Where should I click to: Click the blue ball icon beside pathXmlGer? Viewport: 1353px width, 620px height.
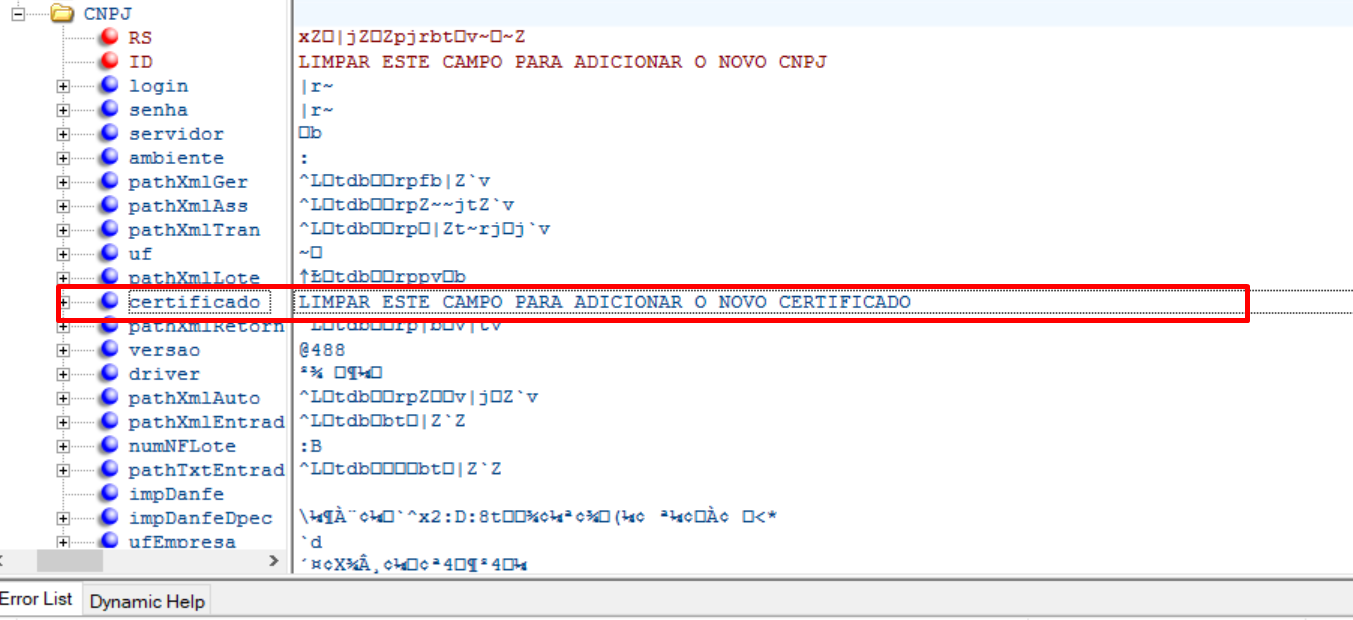tap(109, 182)
